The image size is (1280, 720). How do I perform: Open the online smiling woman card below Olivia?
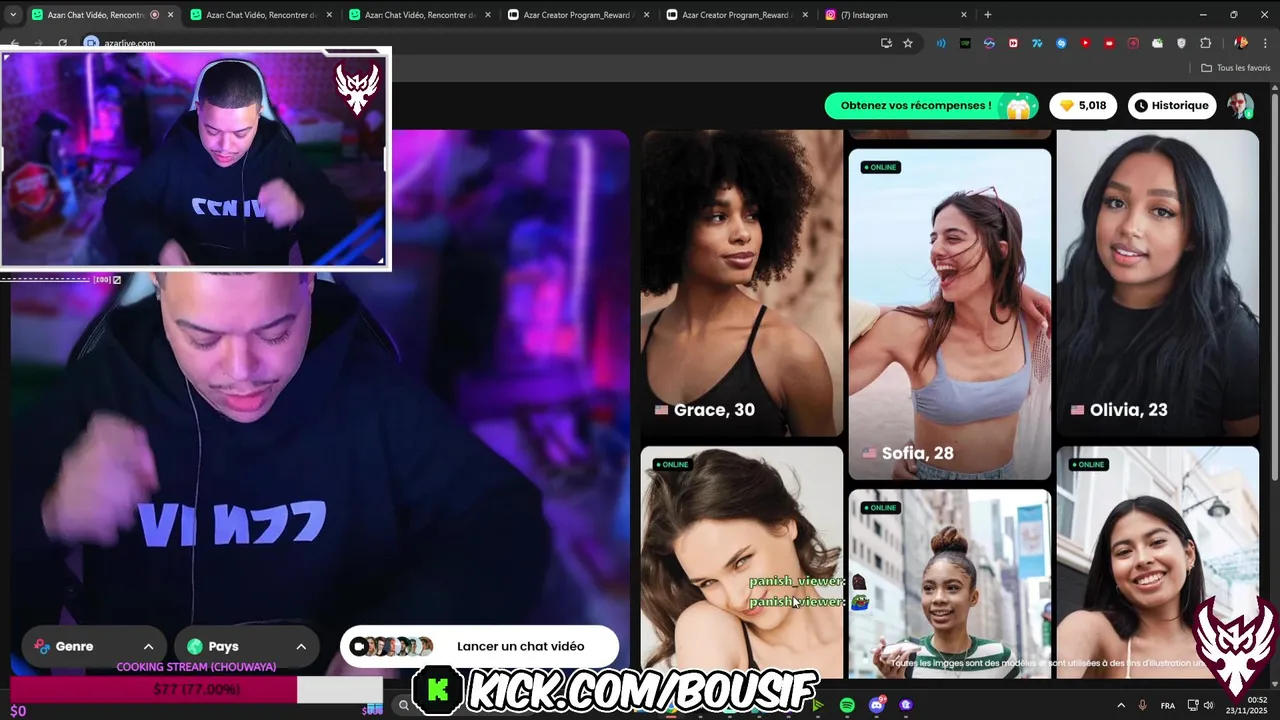(x=1158, y=562)
